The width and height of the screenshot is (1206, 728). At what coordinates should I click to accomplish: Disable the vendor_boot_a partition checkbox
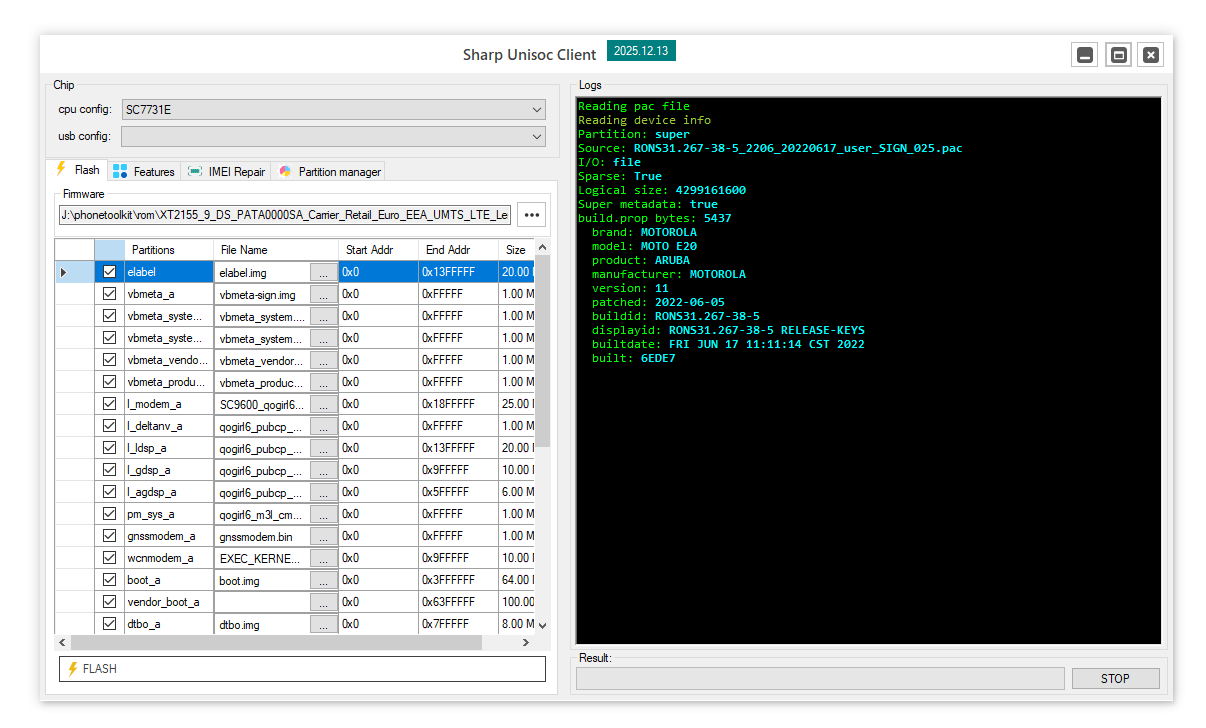(110, 602)
